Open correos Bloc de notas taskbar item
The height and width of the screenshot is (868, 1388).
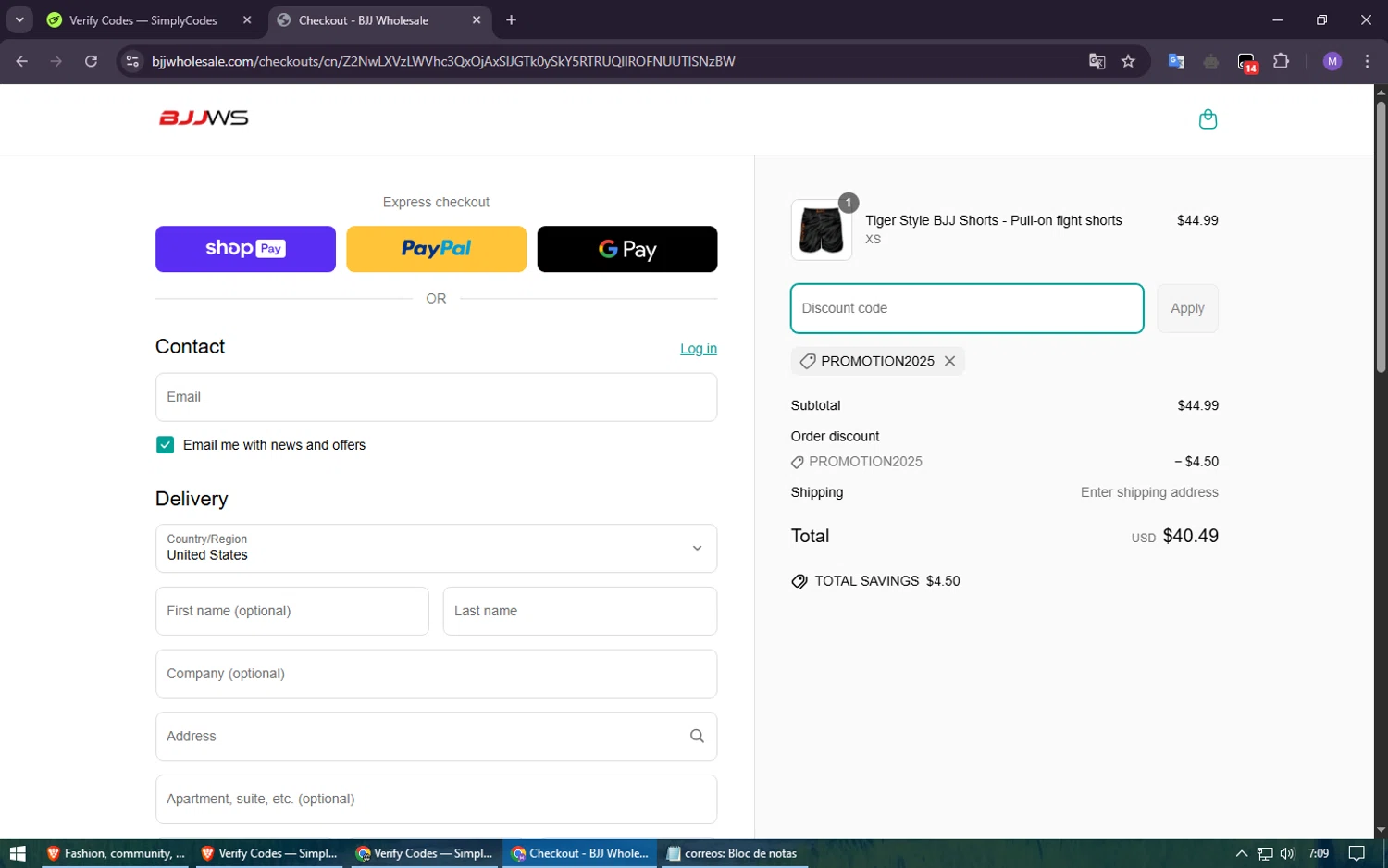click(x=732, y=853)
